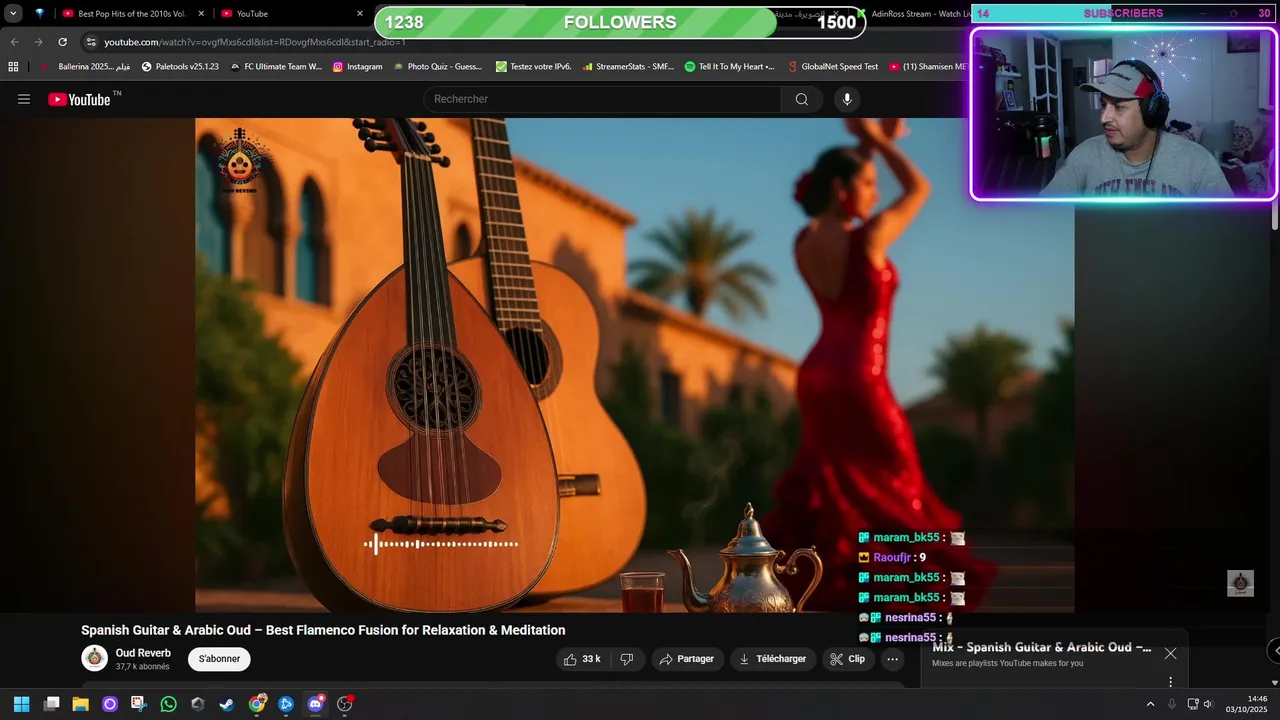Open Steam from the taskbar
Viewport: 1280px width, 720px height.
227,704
